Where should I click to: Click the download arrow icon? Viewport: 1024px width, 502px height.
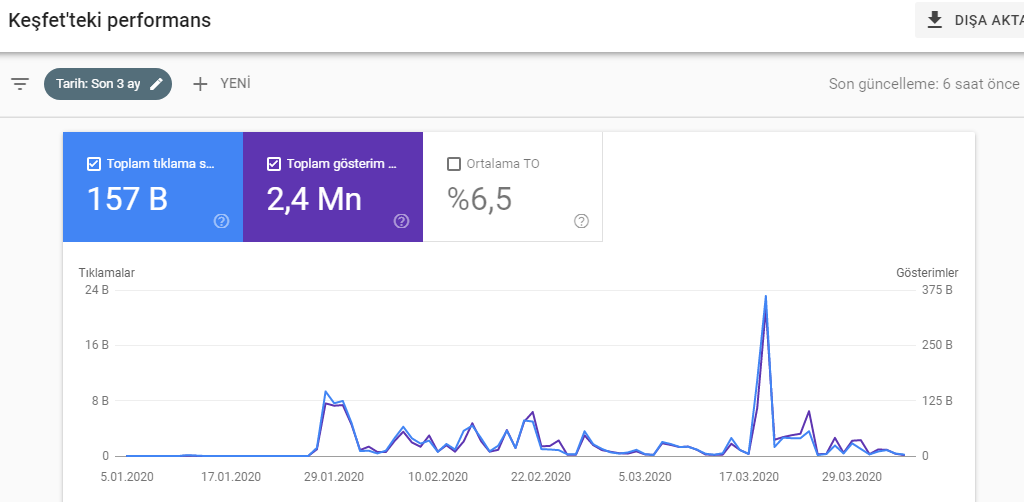pyautogui.click(x=935, y=20)
